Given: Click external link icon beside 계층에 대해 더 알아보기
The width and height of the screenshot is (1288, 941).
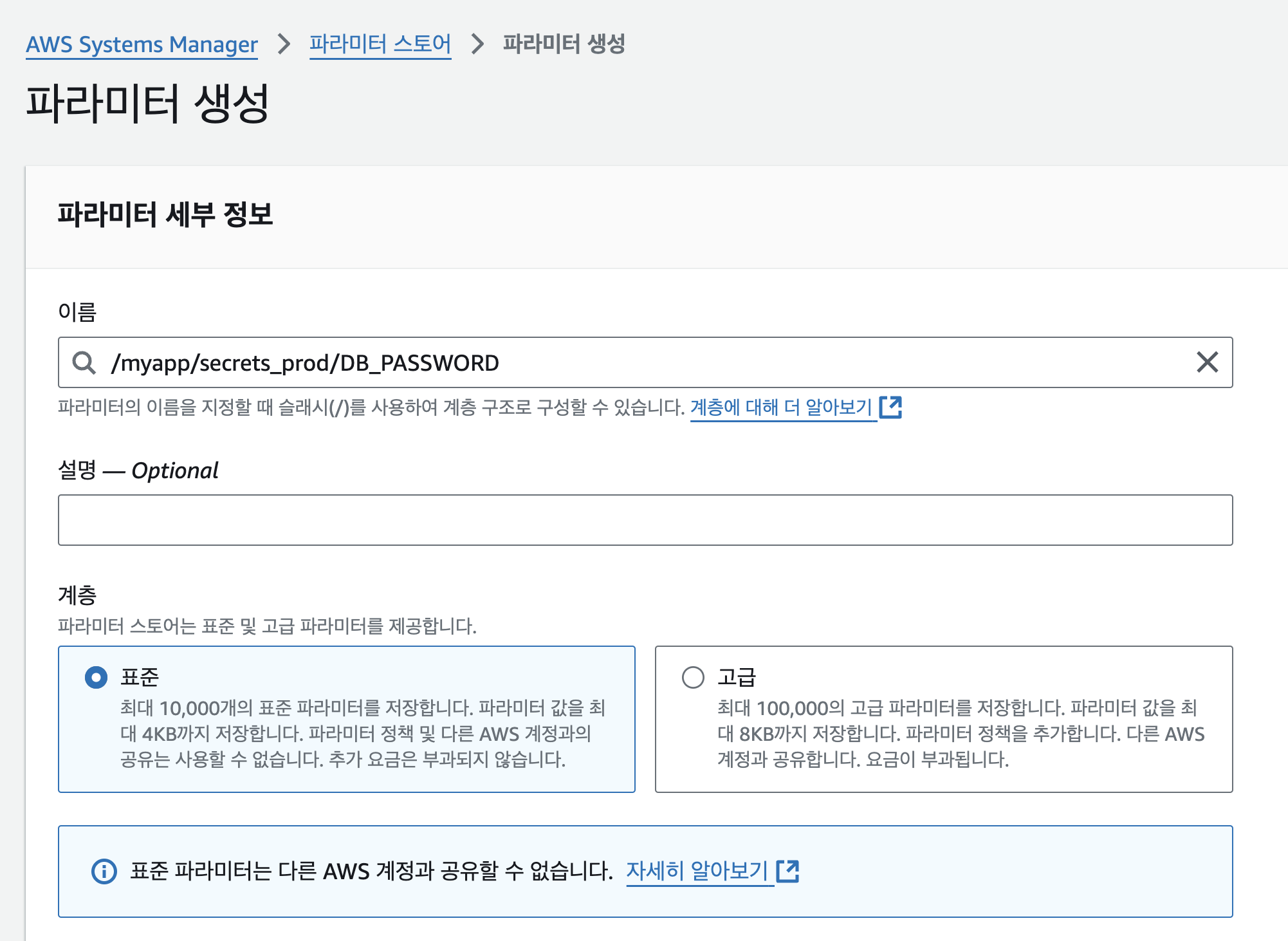Looking at the screenshot, I should 891,407.
